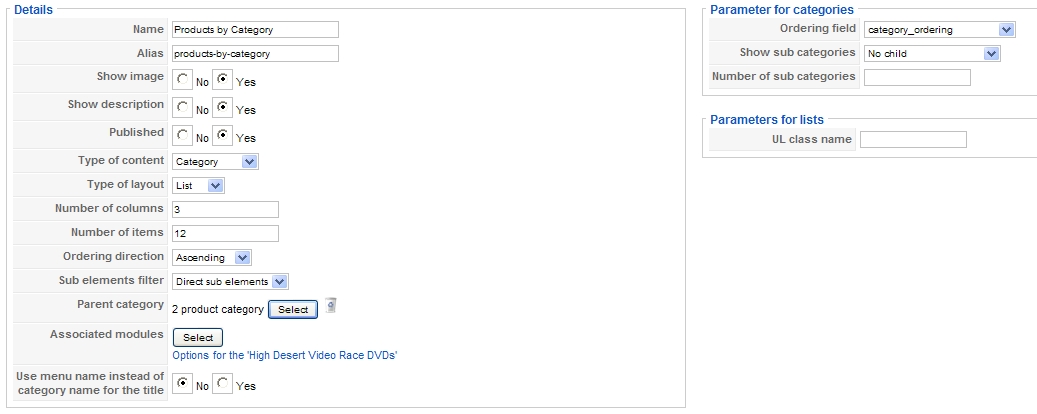This screenshot has width=1037, height=414.
Task: Focus the Alias input field
Action: 255,53
